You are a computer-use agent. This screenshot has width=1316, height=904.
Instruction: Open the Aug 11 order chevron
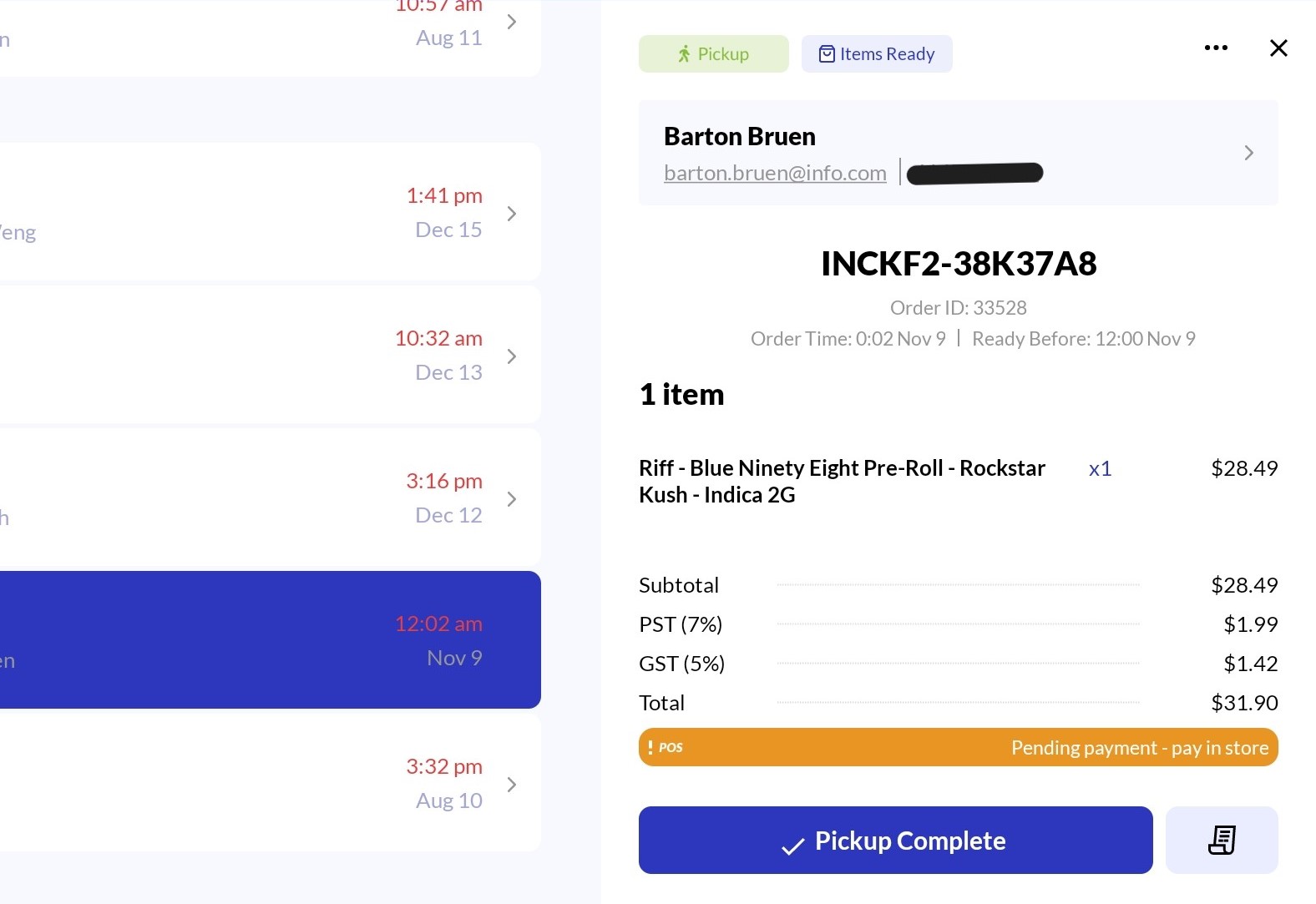pos(512,22)
